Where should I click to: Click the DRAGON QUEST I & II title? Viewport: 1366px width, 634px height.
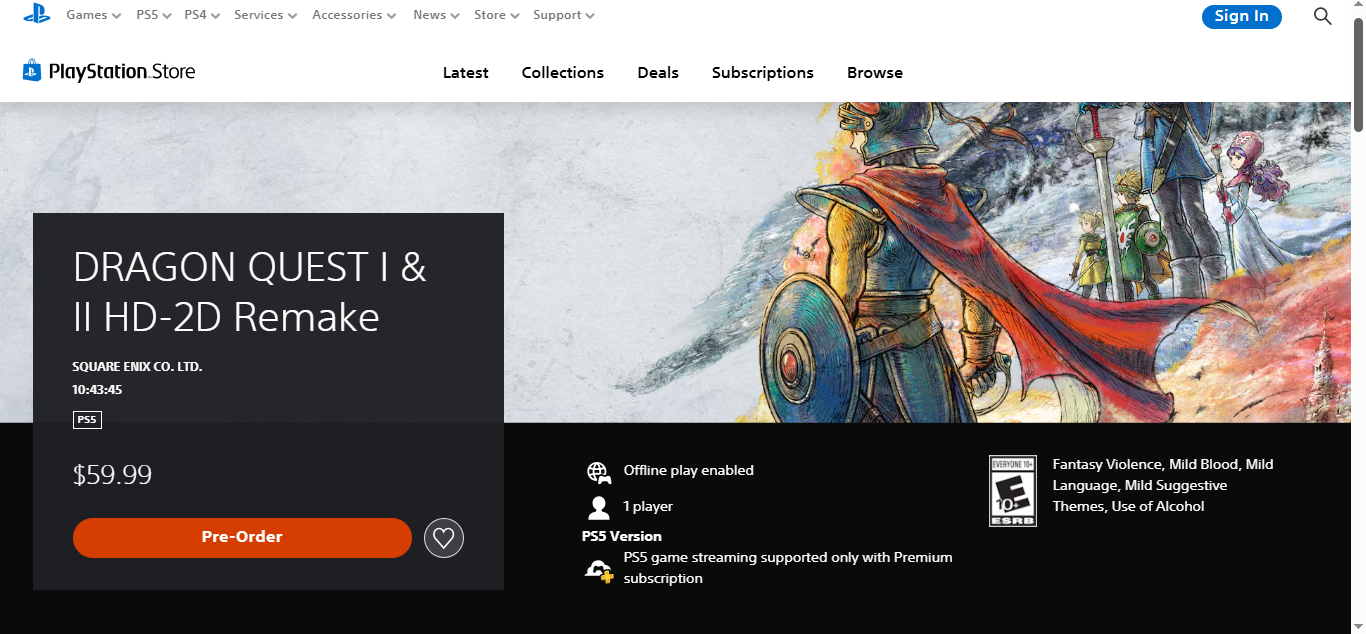click(250, 292)
